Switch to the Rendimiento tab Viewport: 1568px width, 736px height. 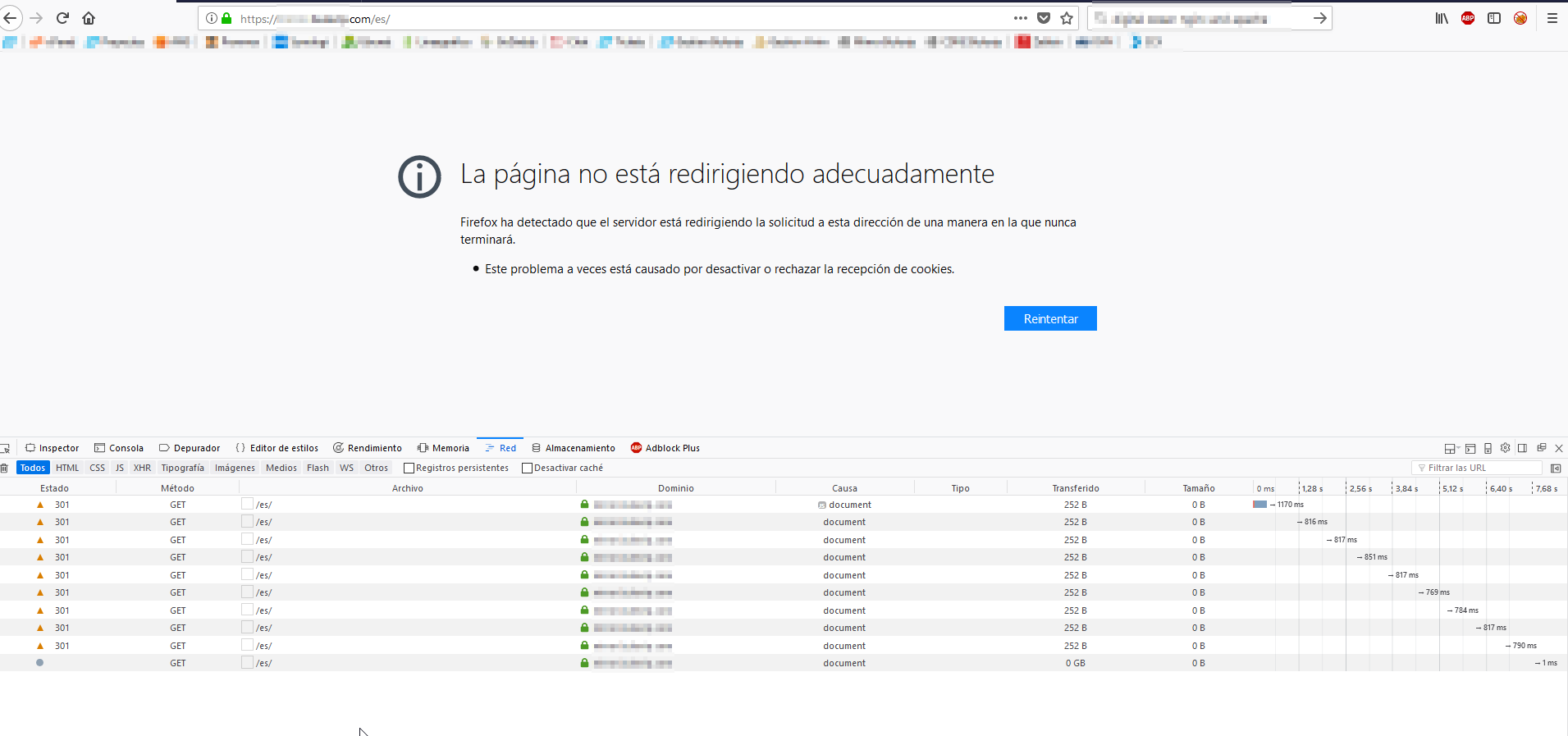click(368, 448)
